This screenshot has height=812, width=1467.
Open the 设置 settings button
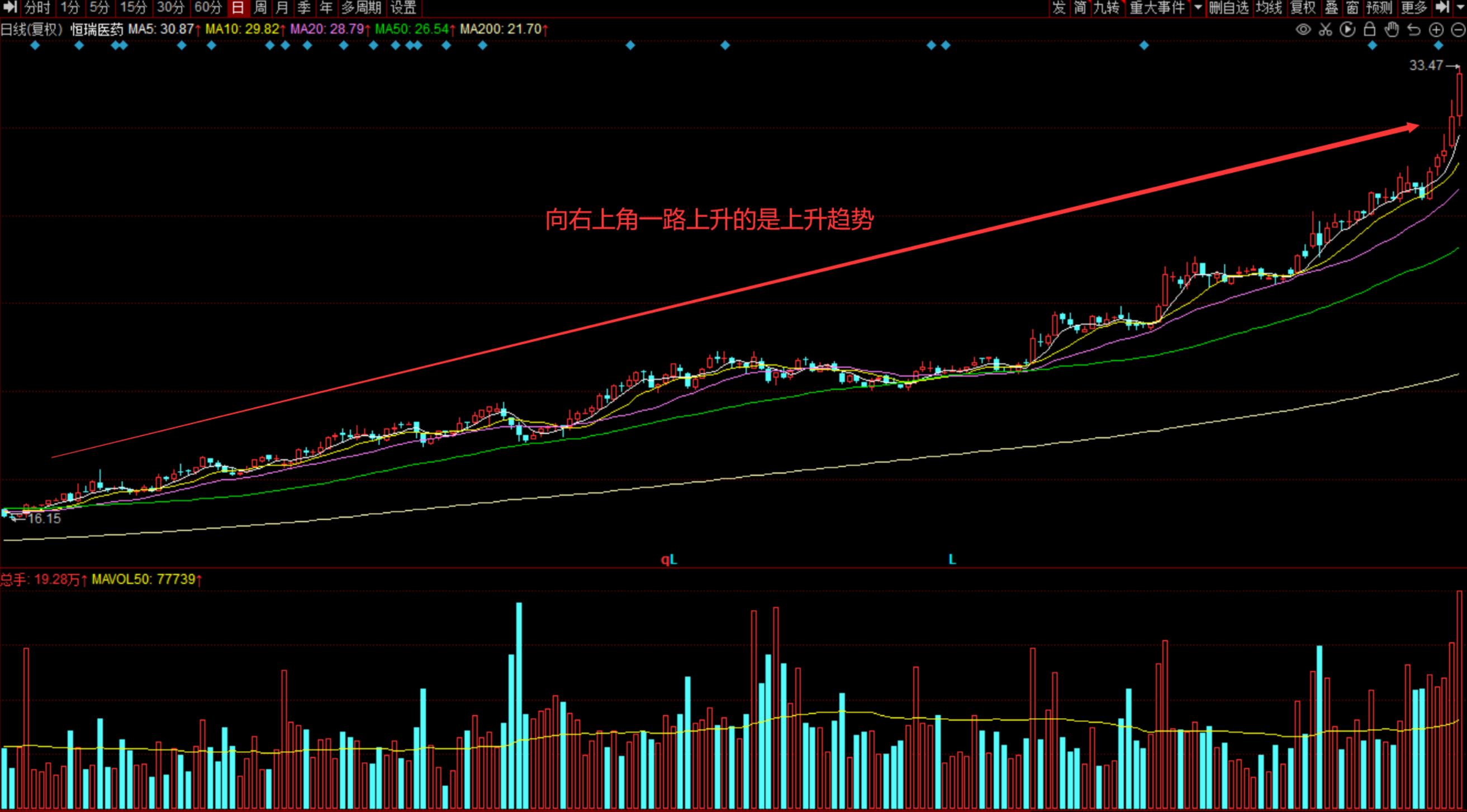[x=403, y=7]
